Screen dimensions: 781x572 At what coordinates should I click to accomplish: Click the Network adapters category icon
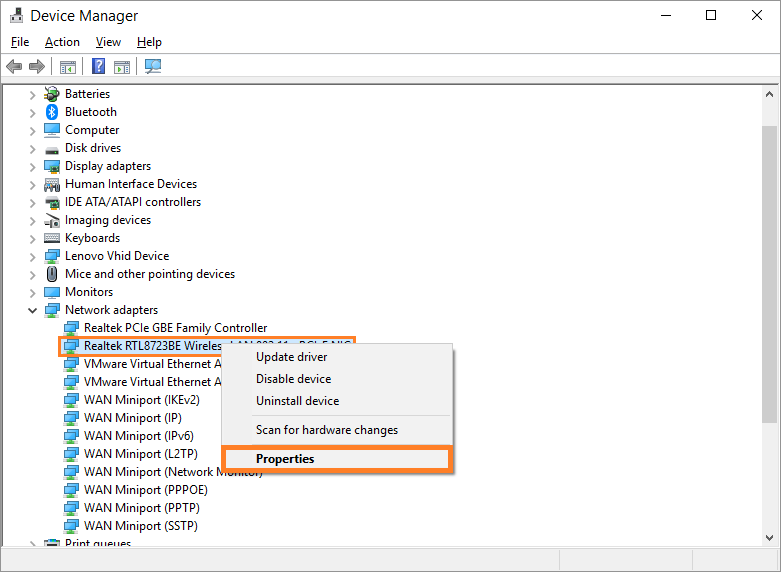[x=52, y=310]
